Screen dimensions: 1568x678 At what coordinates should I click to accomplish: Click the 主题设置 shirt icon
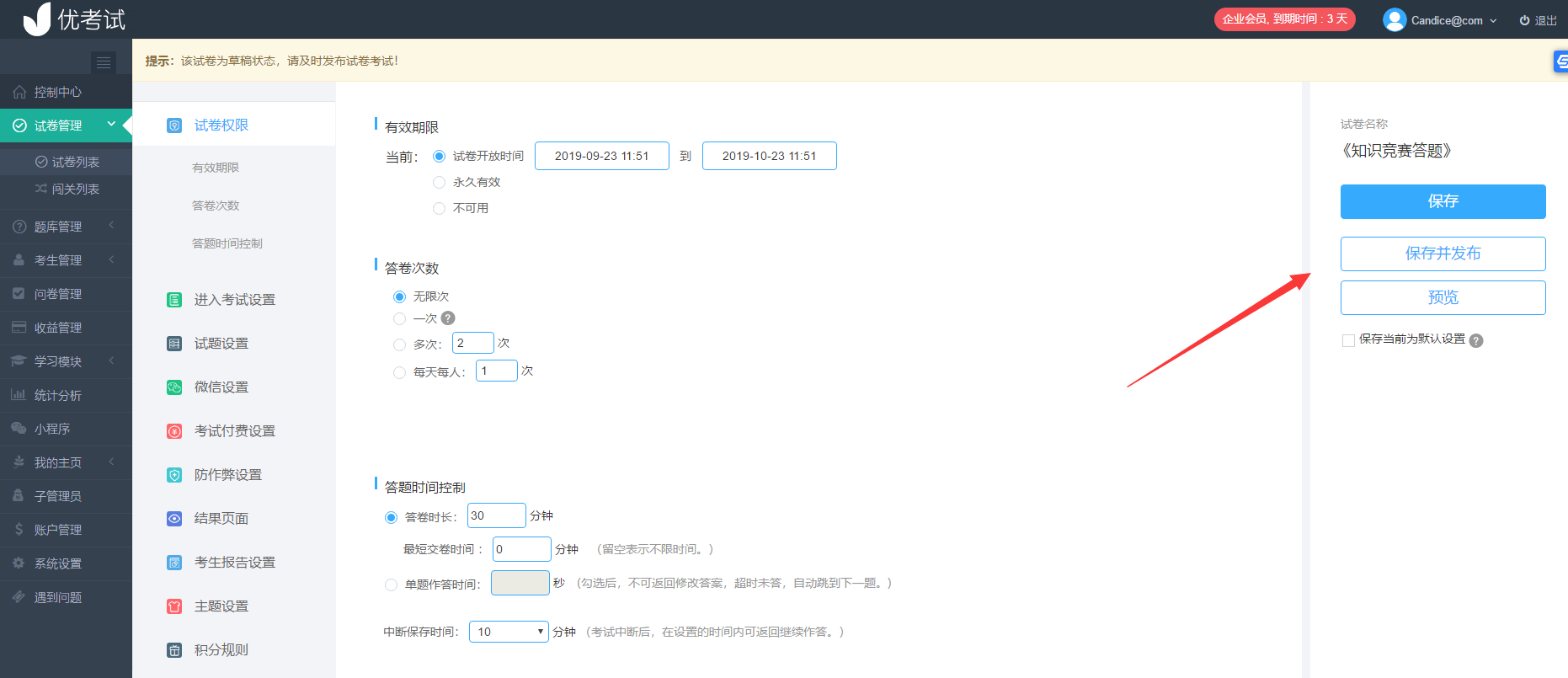click(x=174, y=606)
